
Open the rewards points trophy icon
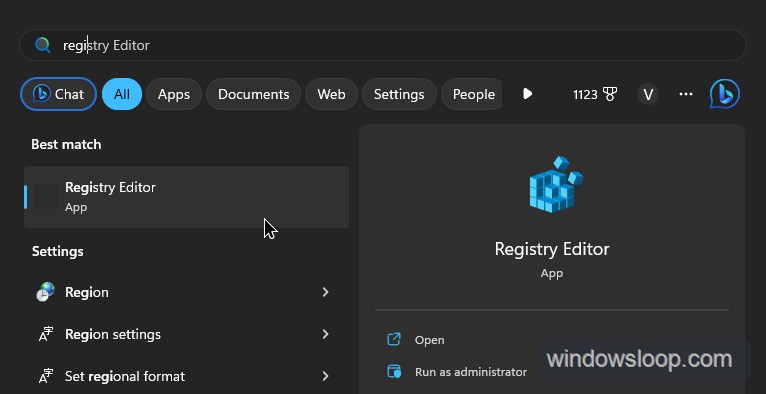pos(610,94)
